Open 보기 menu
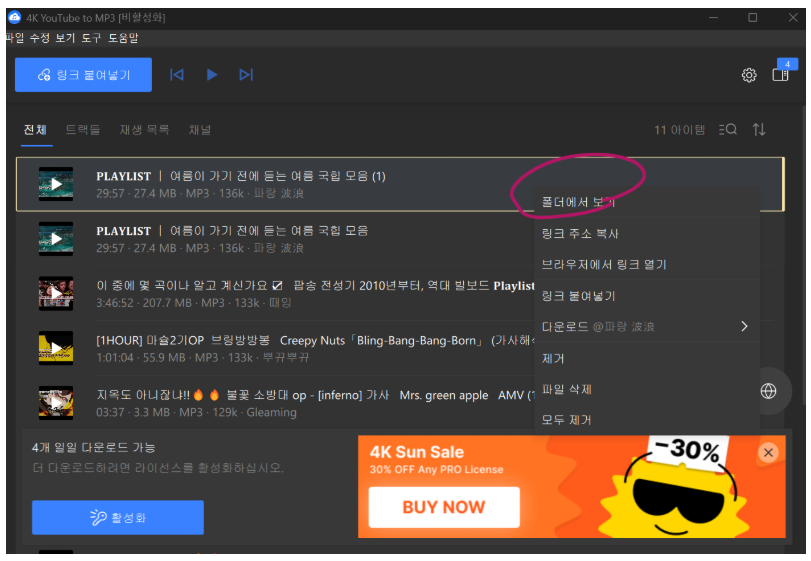 (65, 38)
